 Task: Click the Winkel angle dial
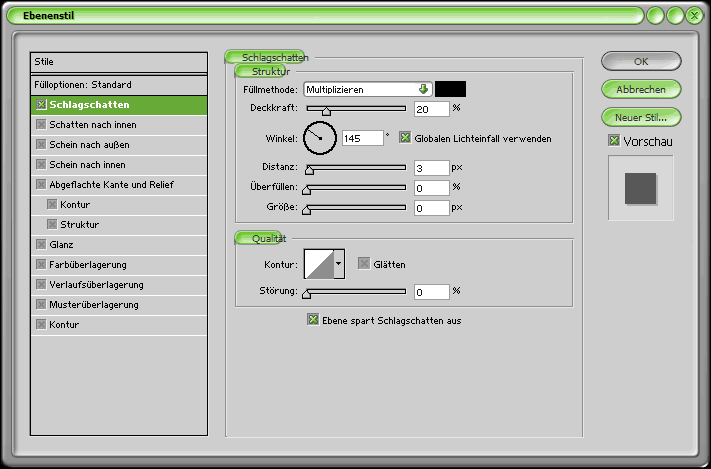click(x=320, y=138)
